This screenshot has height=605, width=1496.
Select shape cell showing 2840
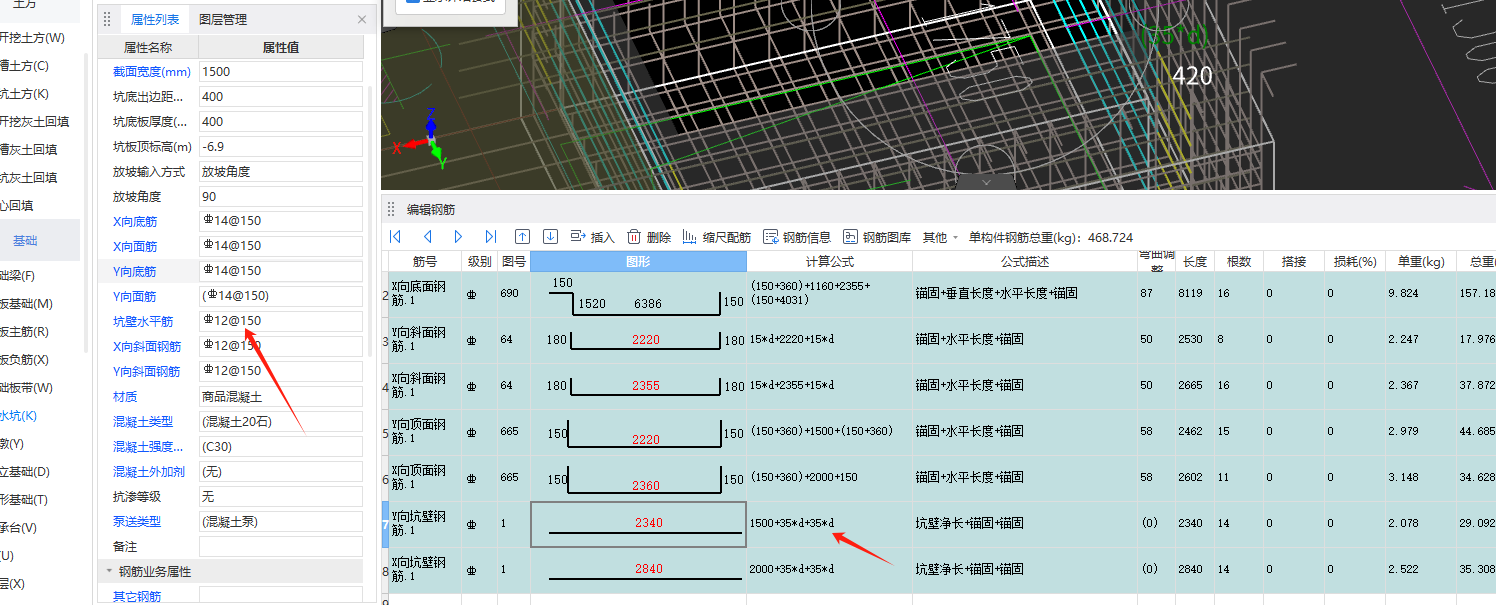[638, 569]
